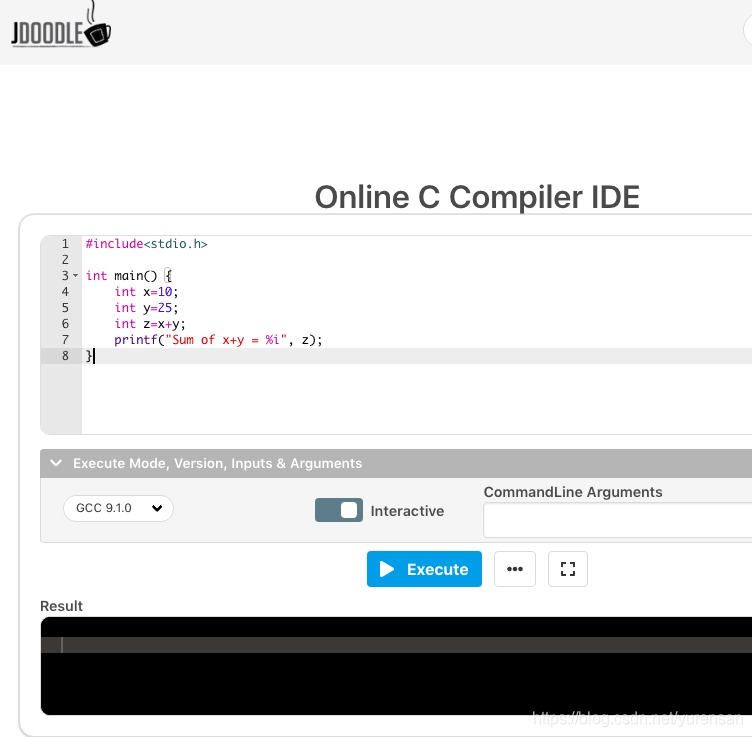Run the code with the Execute button
Viewport: 752px width, 737px height.
click(424, 569)
